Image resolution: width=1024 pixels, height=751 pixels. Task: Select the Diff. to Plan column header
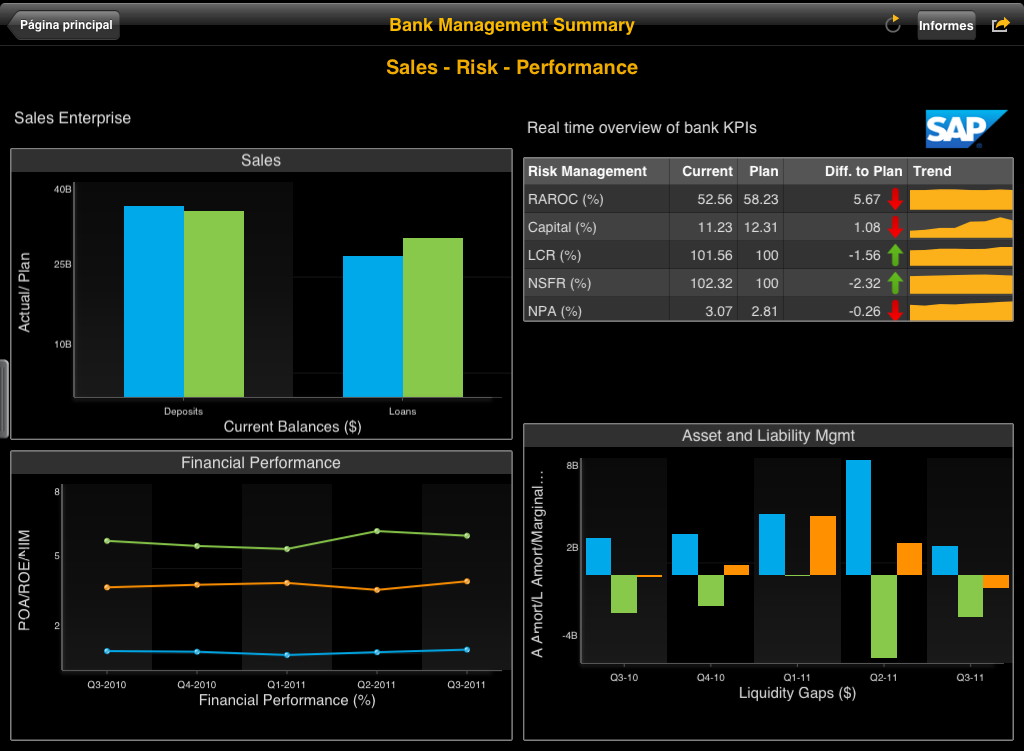click(863, 171)
